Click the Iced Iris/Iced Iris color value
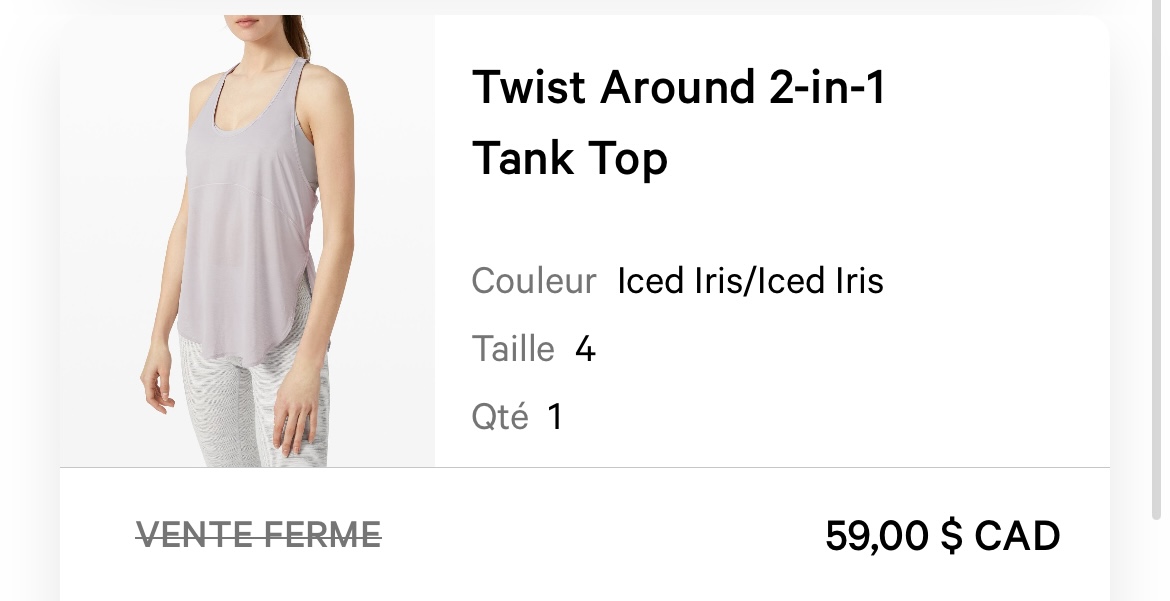Screen dimensions: 1170x601 point(750,281)
